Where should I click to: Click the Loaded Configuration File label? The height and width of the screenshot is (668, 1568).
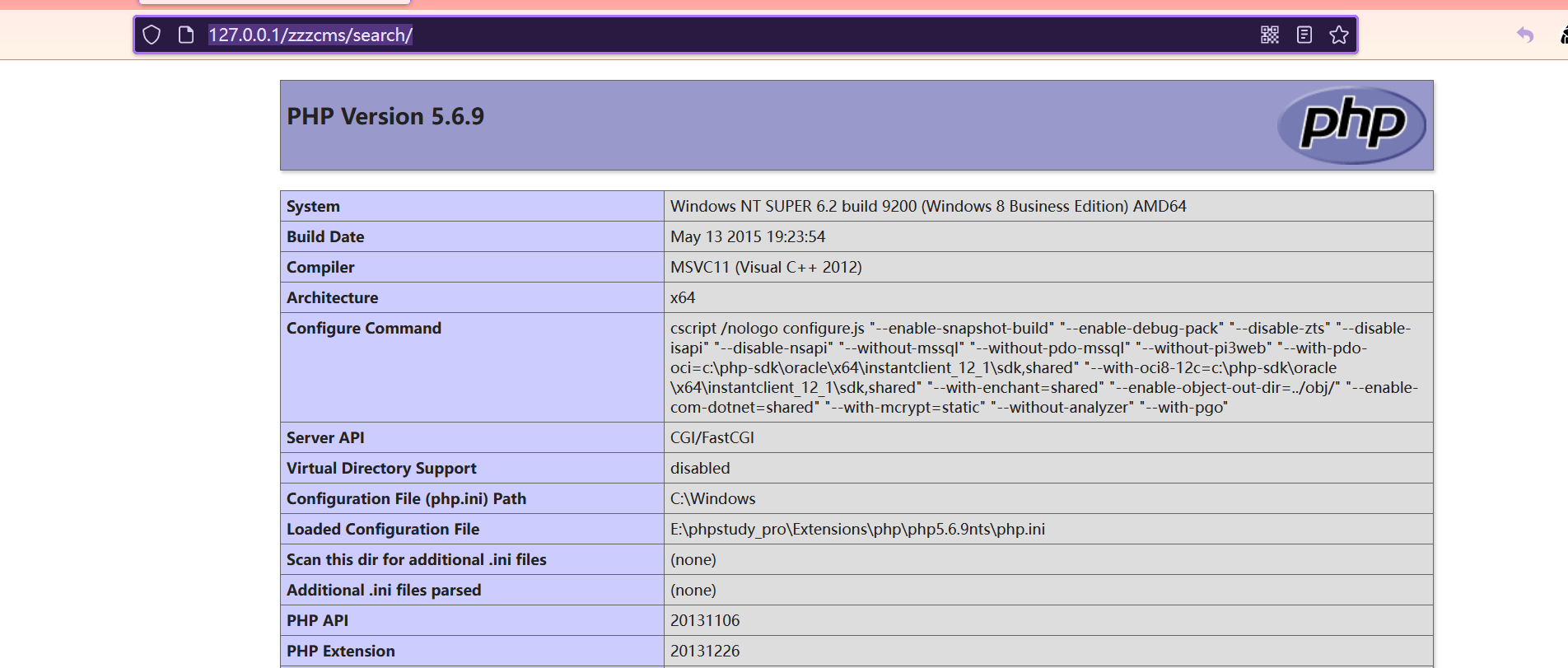383,529
